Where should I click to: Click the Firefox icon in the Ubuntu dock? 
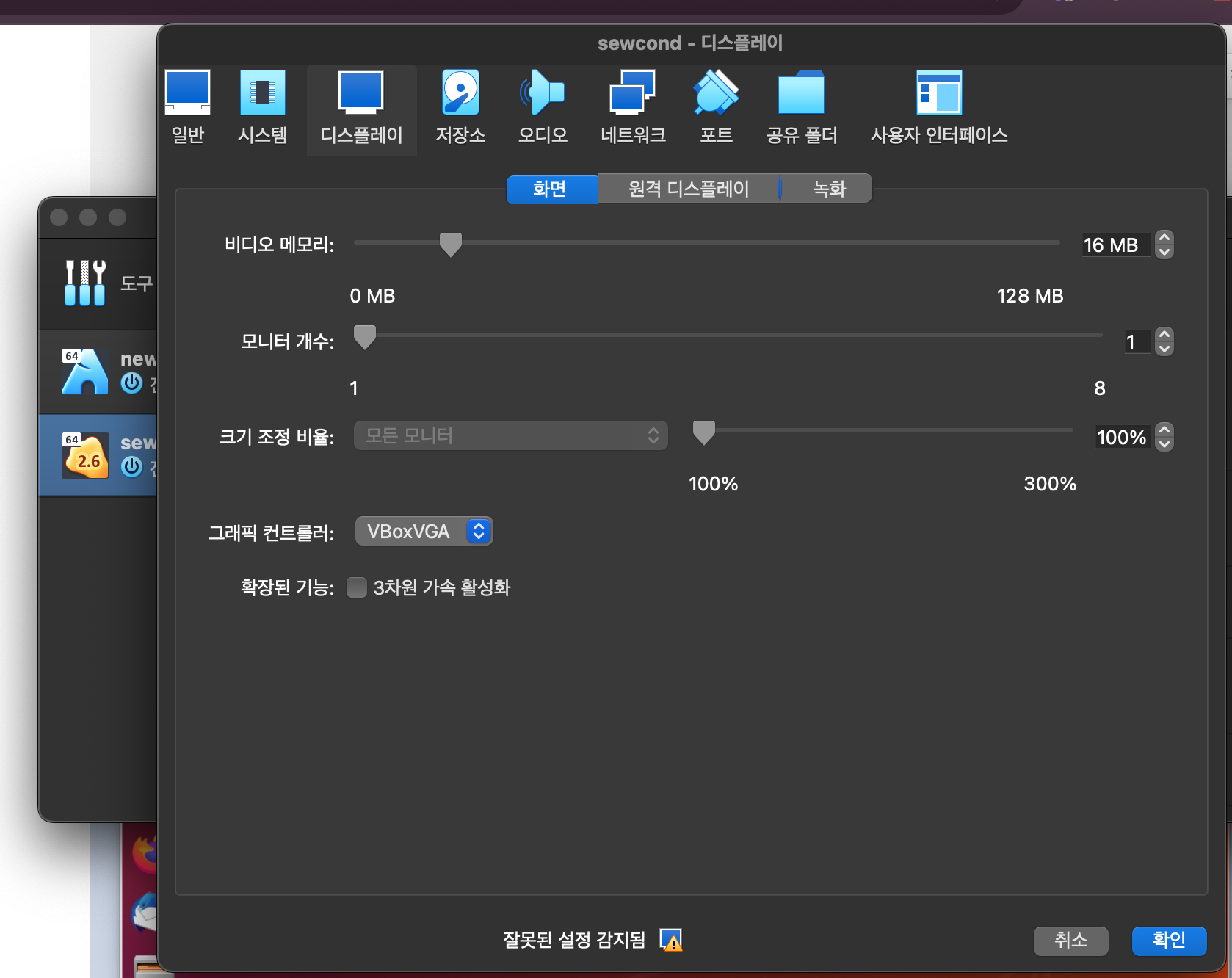(x=145, y=854)
